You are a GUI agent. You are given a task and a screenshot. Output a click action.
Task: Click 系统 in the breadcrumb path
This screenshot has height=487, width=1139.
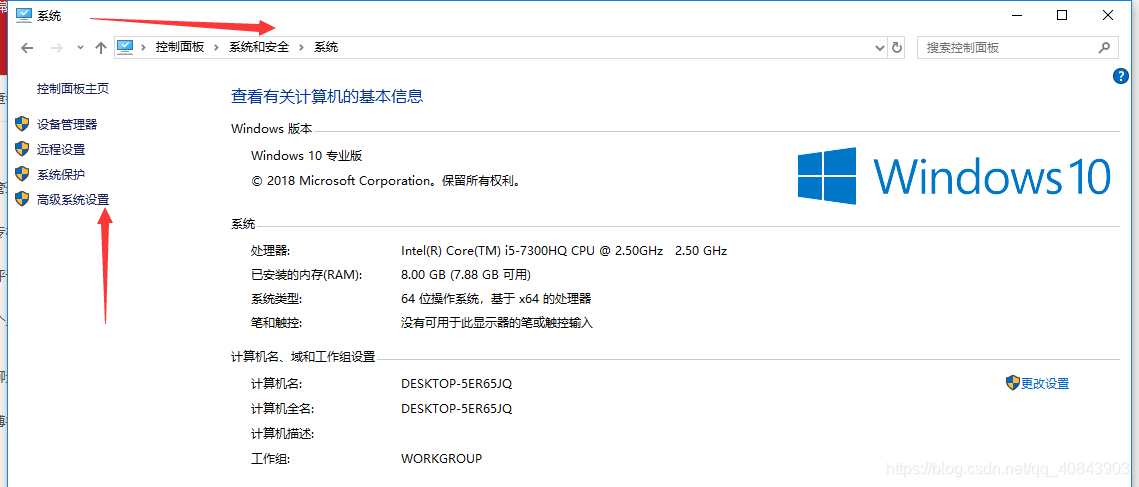coord(326,47)
